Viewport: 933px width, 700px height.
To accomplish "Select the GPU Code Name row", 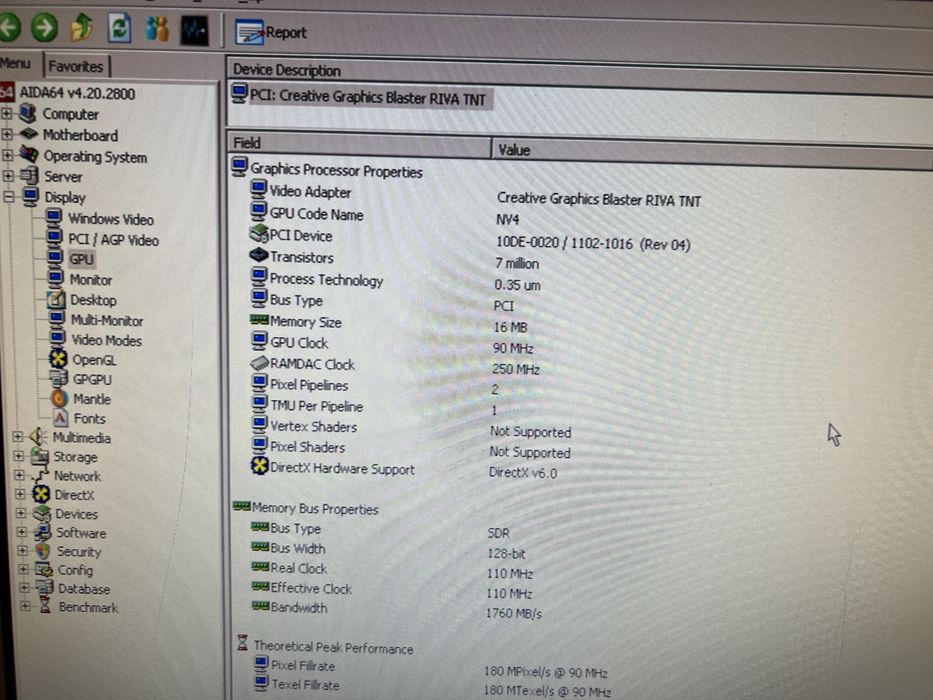I will 384,217.
